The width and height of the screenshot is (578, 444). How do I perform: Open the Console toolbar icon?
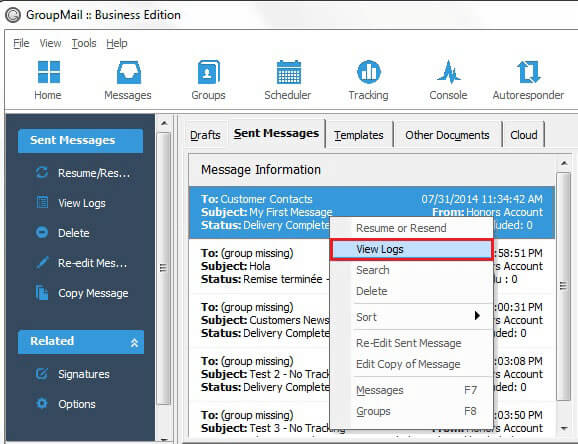449,72
